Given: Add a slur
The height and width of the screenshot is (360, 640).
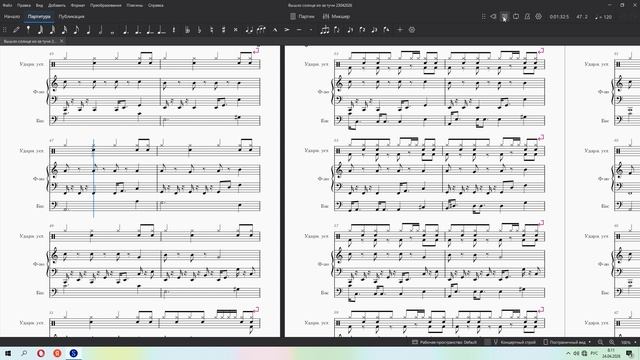Looking at the screenshot, I should (x=261, y=29).
